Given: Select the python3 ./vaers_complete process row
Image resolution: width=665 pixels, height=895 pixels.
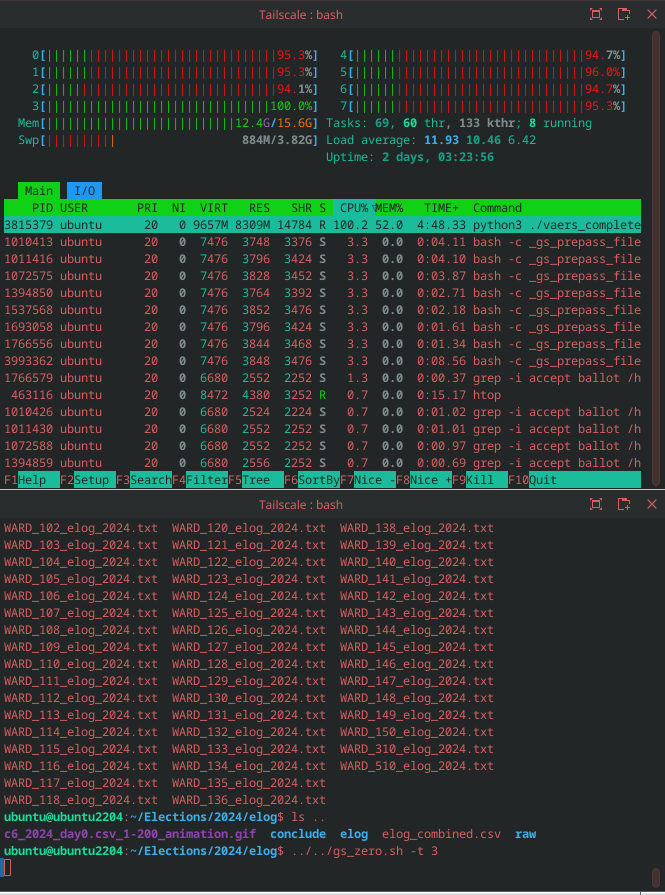Looking at the screenshot, I should click(322, 225).
